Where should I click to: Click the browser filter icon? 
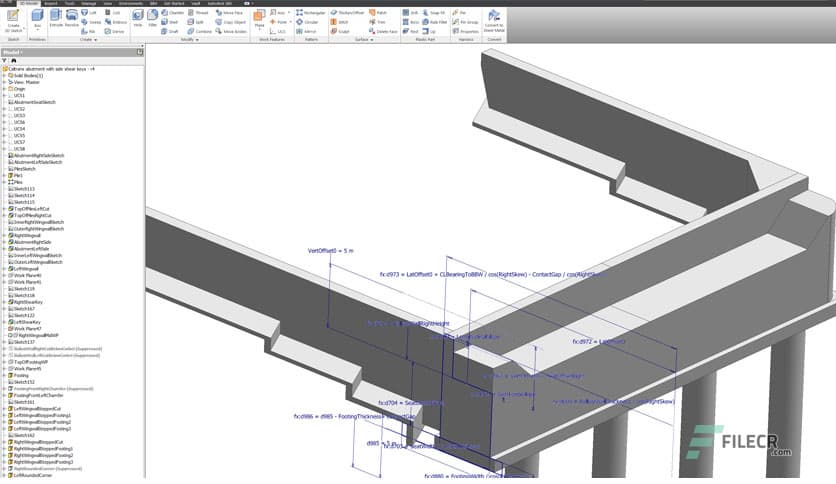pos(5,61)
